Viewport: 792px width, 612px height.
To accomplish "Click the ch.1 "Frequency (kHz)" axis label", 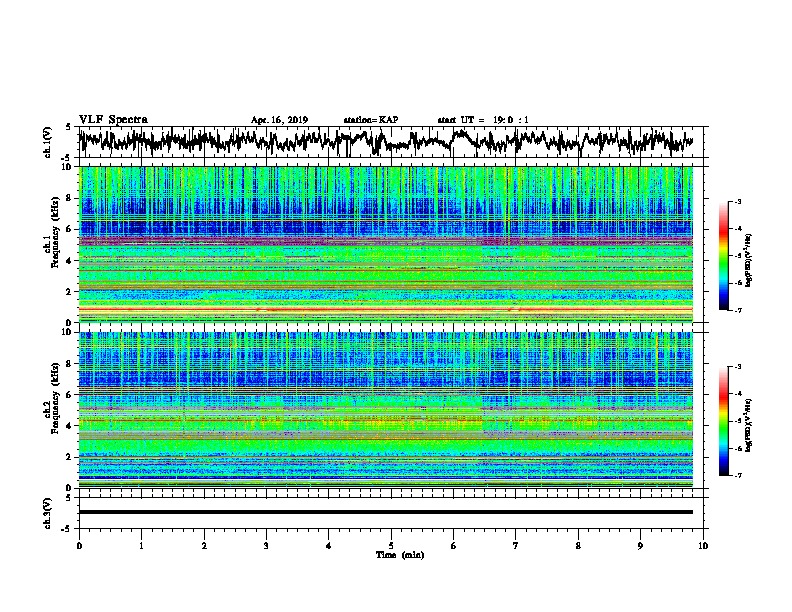I will [x=55, y=232].
